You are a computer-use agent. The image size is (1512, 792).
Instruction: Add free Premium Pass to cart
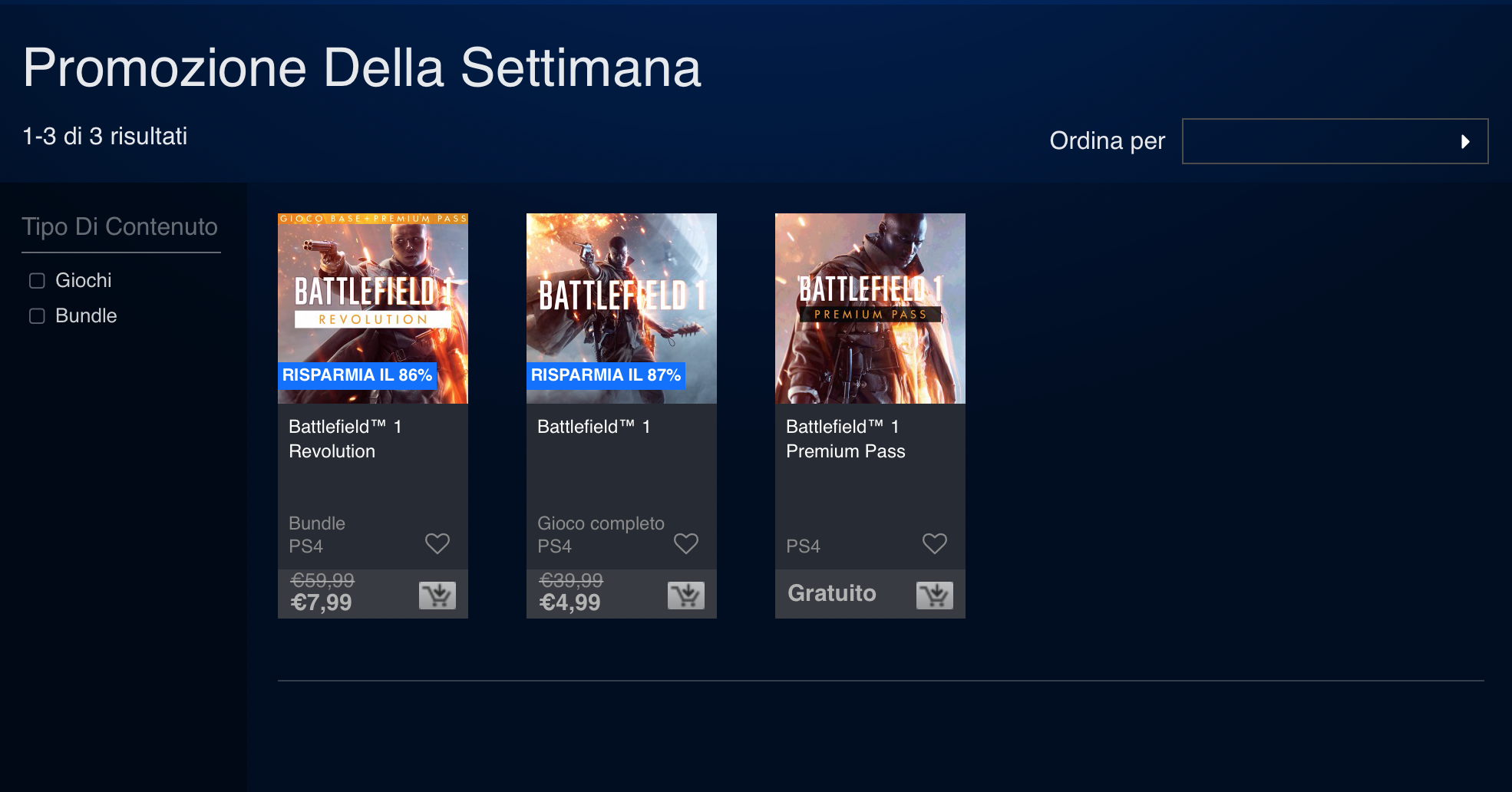click(x=935, y=595)
